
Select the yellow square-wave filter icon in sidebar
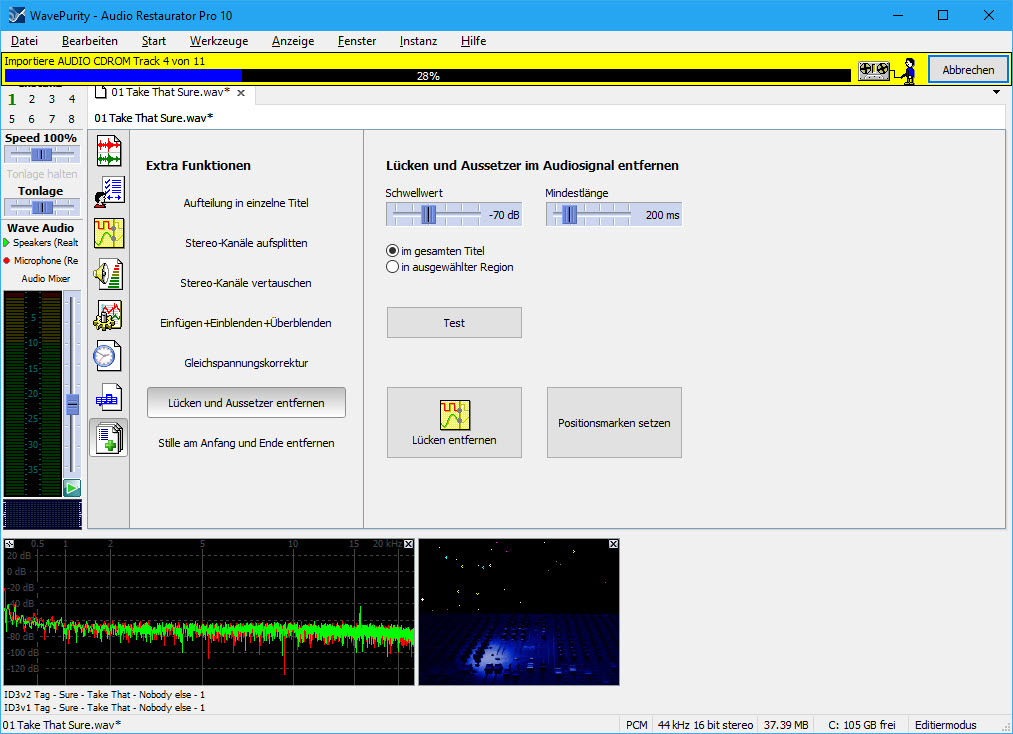(x=109, y=233)
